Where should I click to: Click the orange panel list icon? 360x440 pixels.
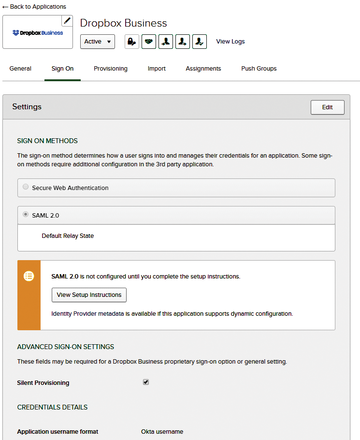coord(29,276)
